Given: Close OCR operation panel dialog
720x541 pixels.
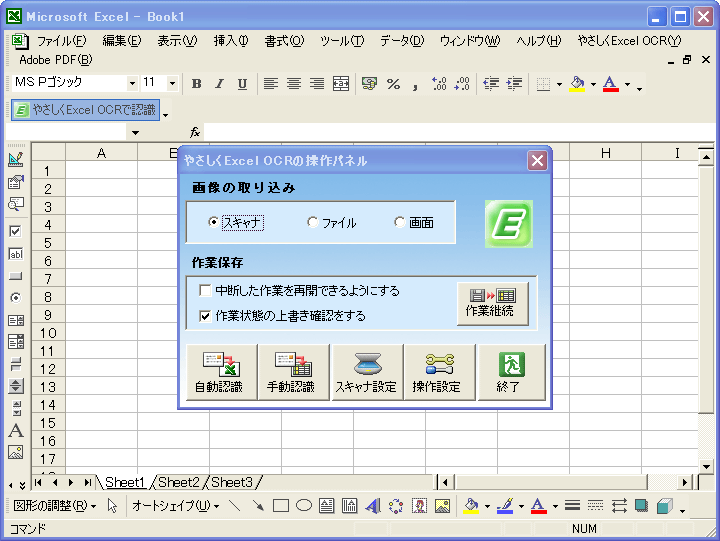Looking at the screenshot, I should pyautogui.click(x=537, y=161).
